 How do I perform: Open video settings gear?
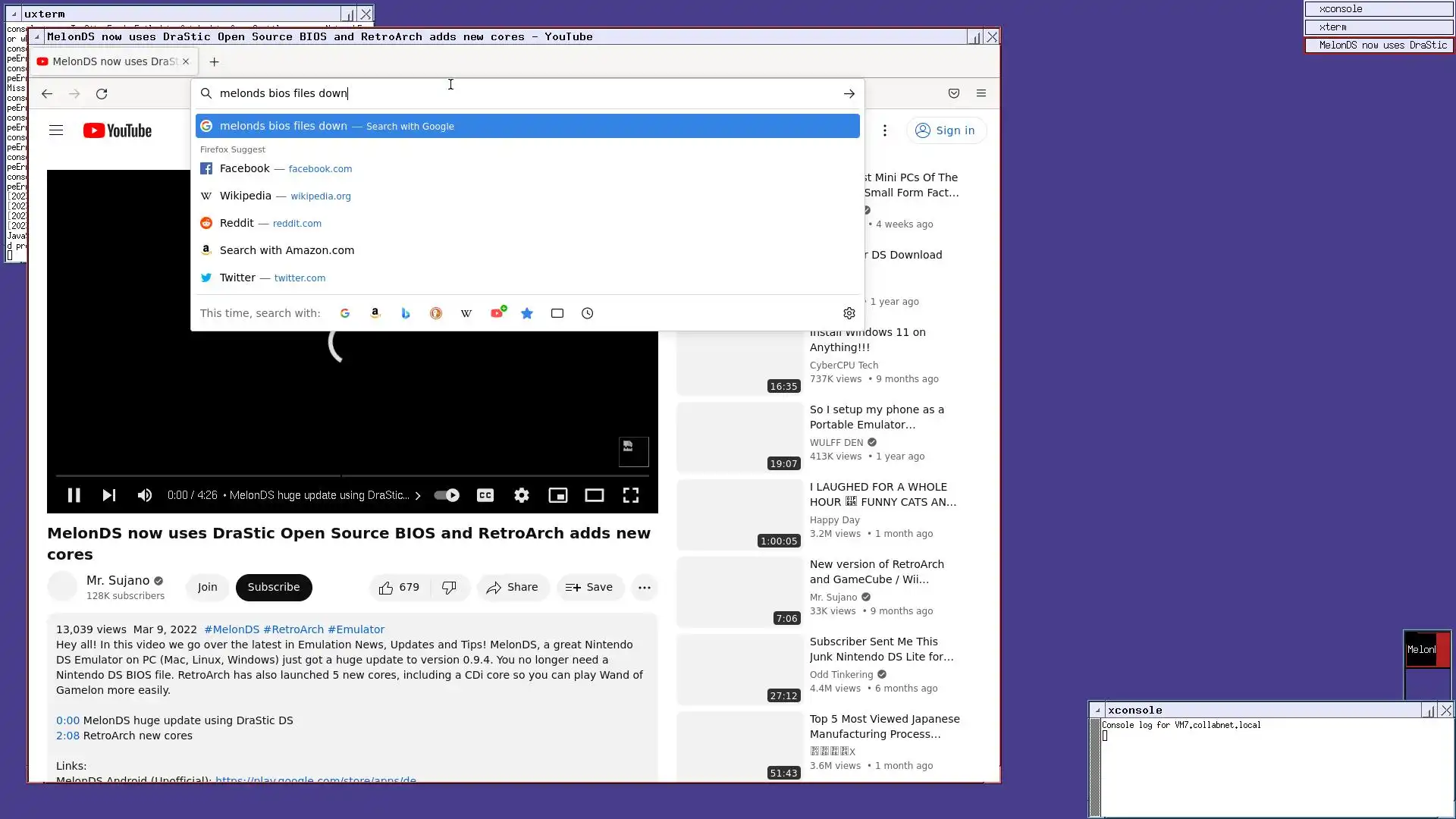(x=522, y=495)
